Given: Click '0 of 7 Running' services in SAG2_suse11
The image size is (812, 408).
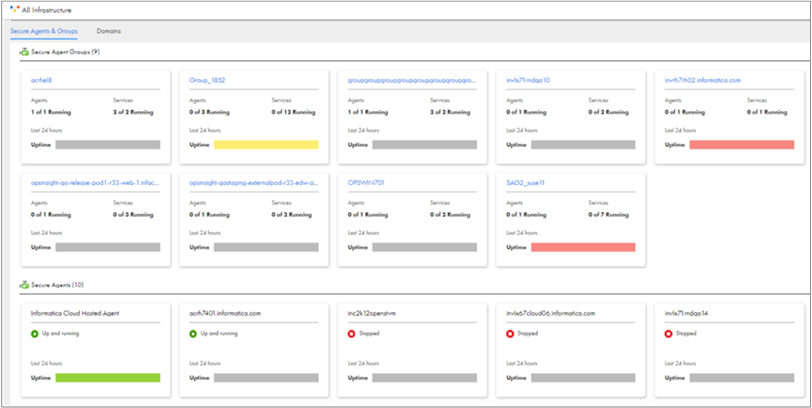Looking at the screenshot, I should 608,215.
